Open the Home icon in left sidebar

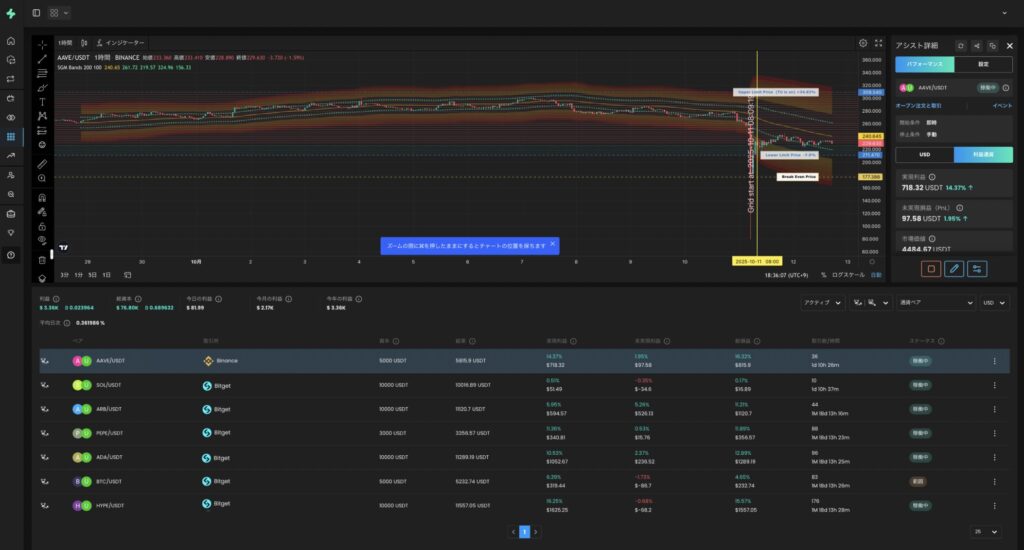(11, 41)
